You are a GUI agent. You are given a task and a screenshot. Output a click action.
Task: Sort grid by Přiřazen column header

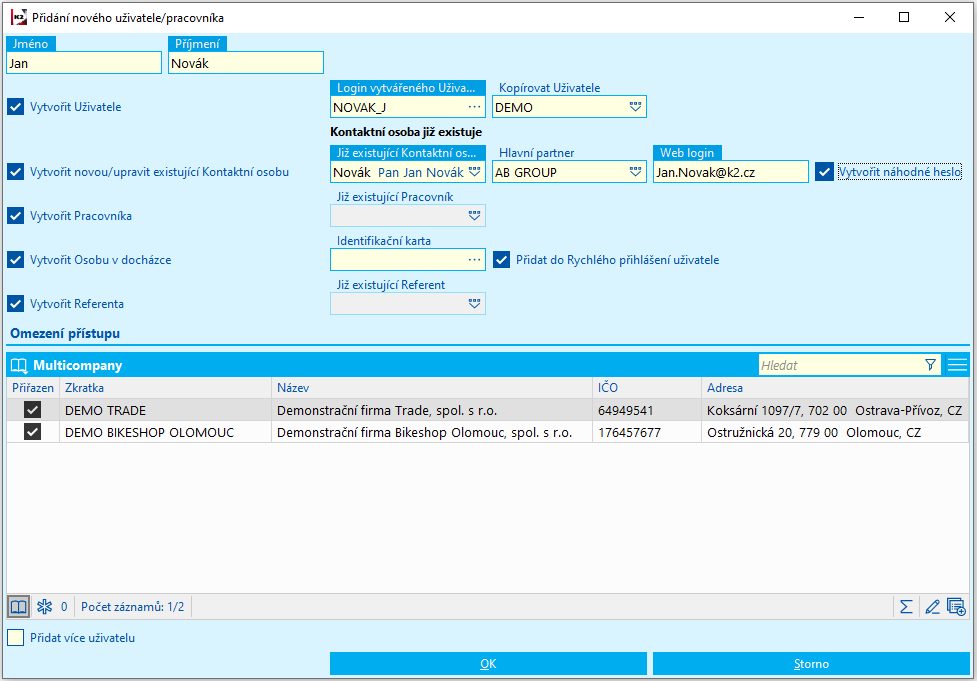pyautogui.click(x=33, y=388)
